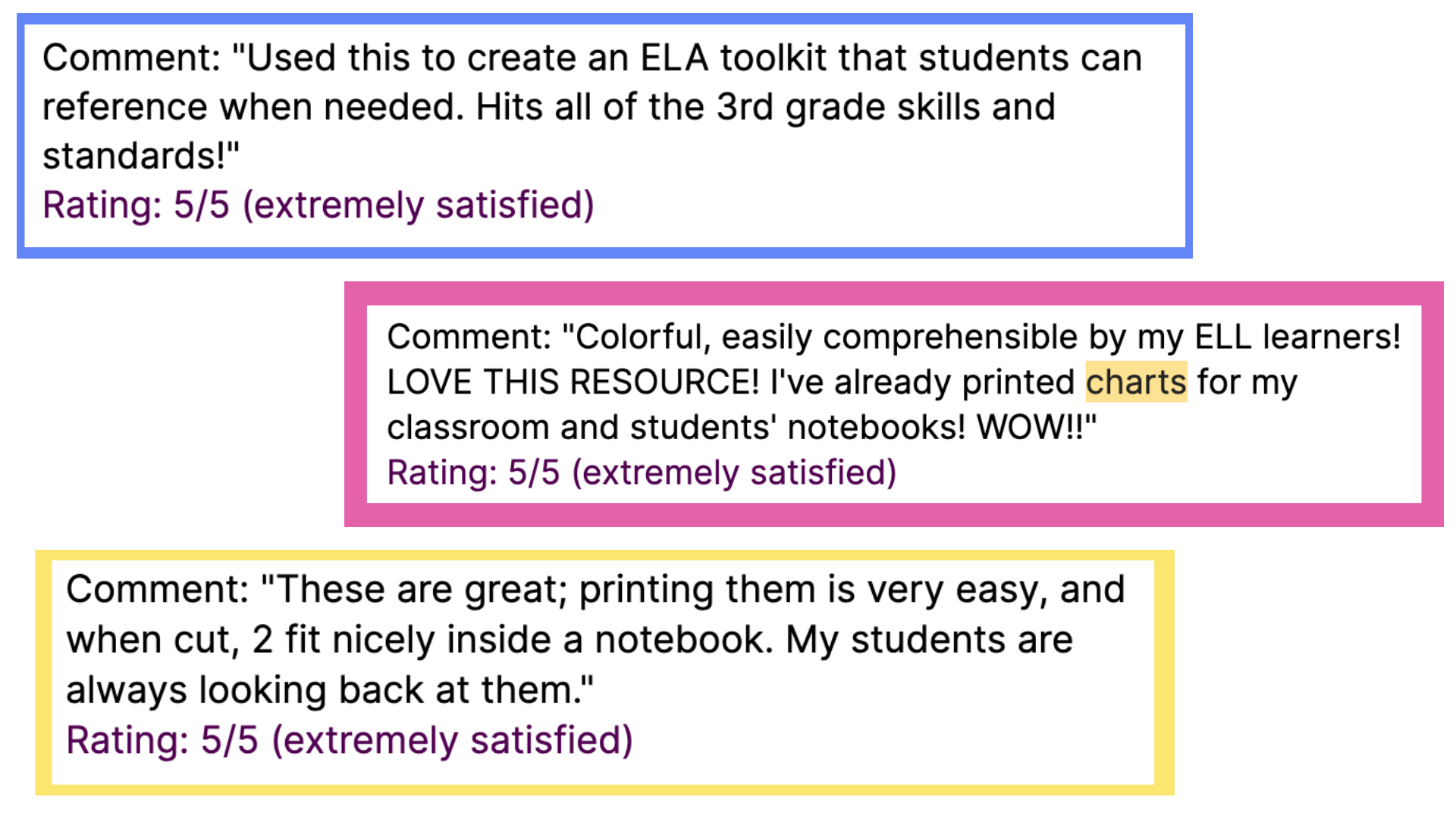Click the highlighted word "charts"
This screenshot has width=1456, height=819.
[1136, 382]
